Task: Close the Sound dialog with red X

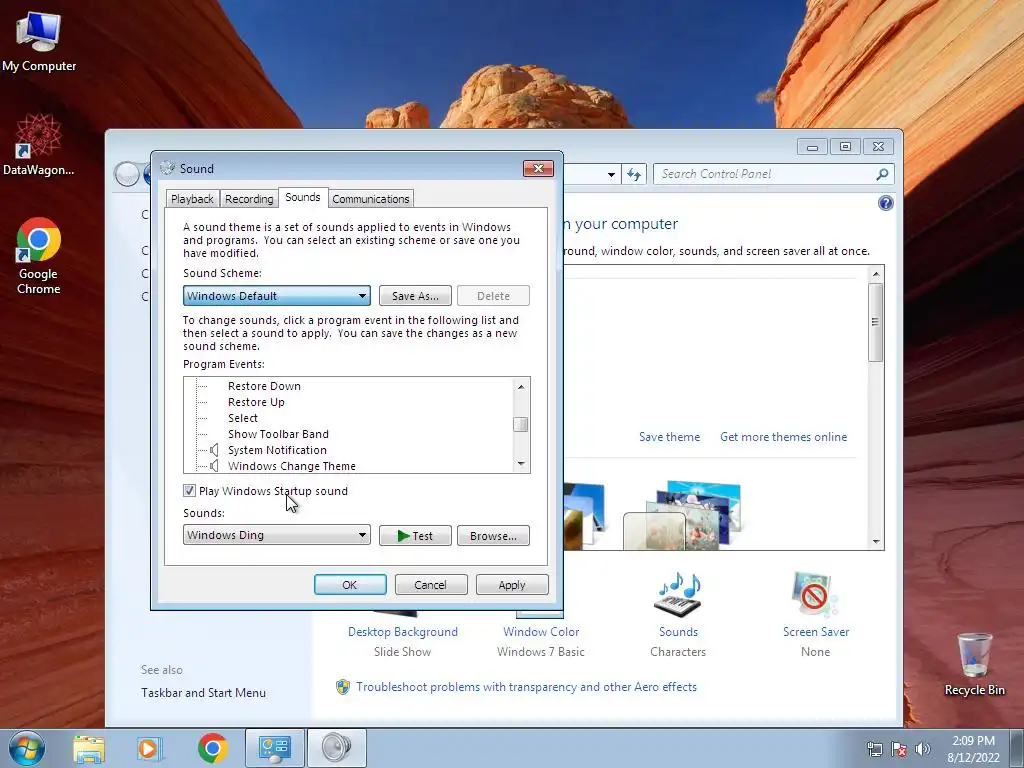Action: 538,168
